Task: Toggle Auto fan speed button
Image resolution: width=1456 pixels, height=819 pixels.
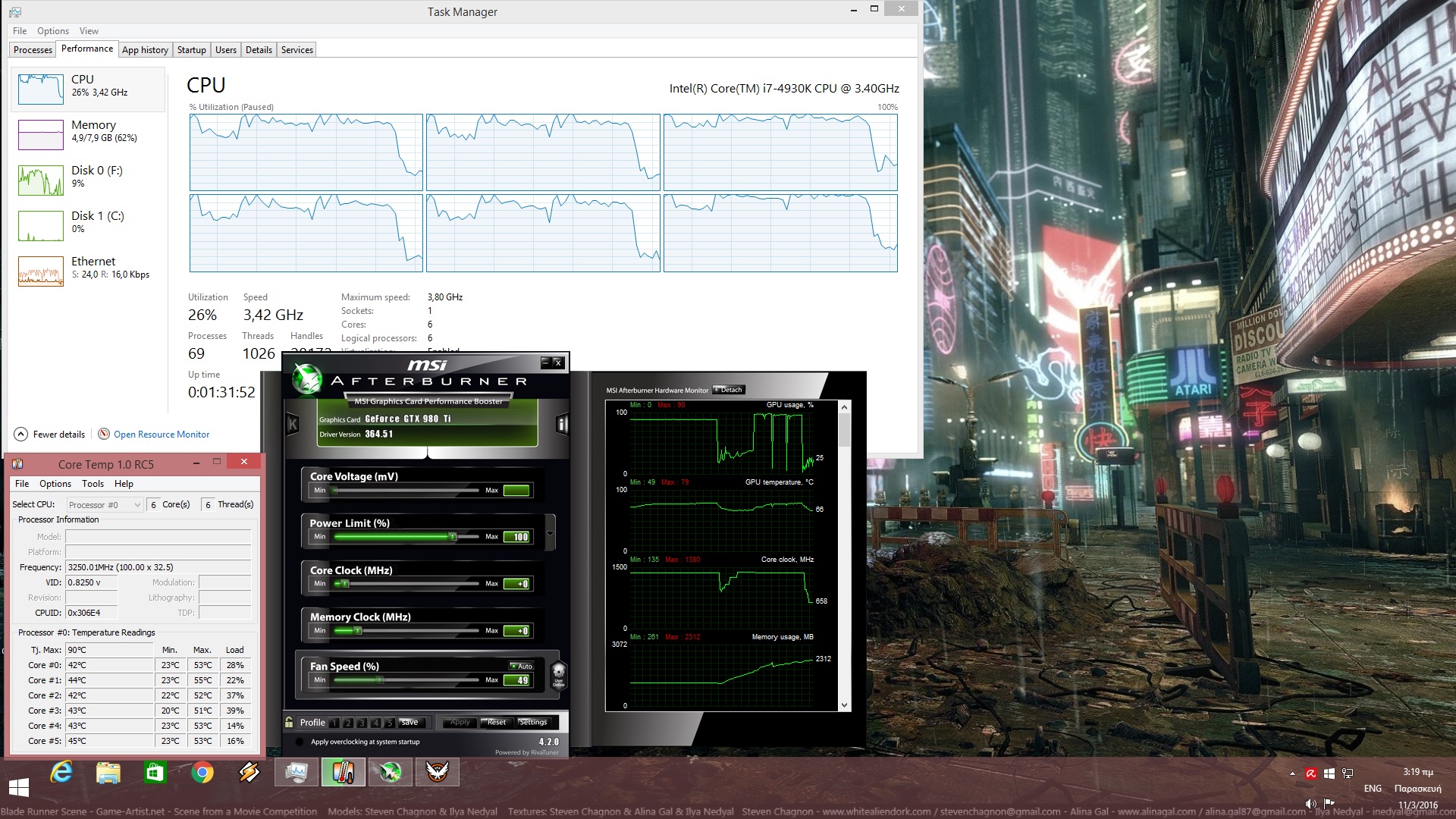Action: [x=522, y=666]
